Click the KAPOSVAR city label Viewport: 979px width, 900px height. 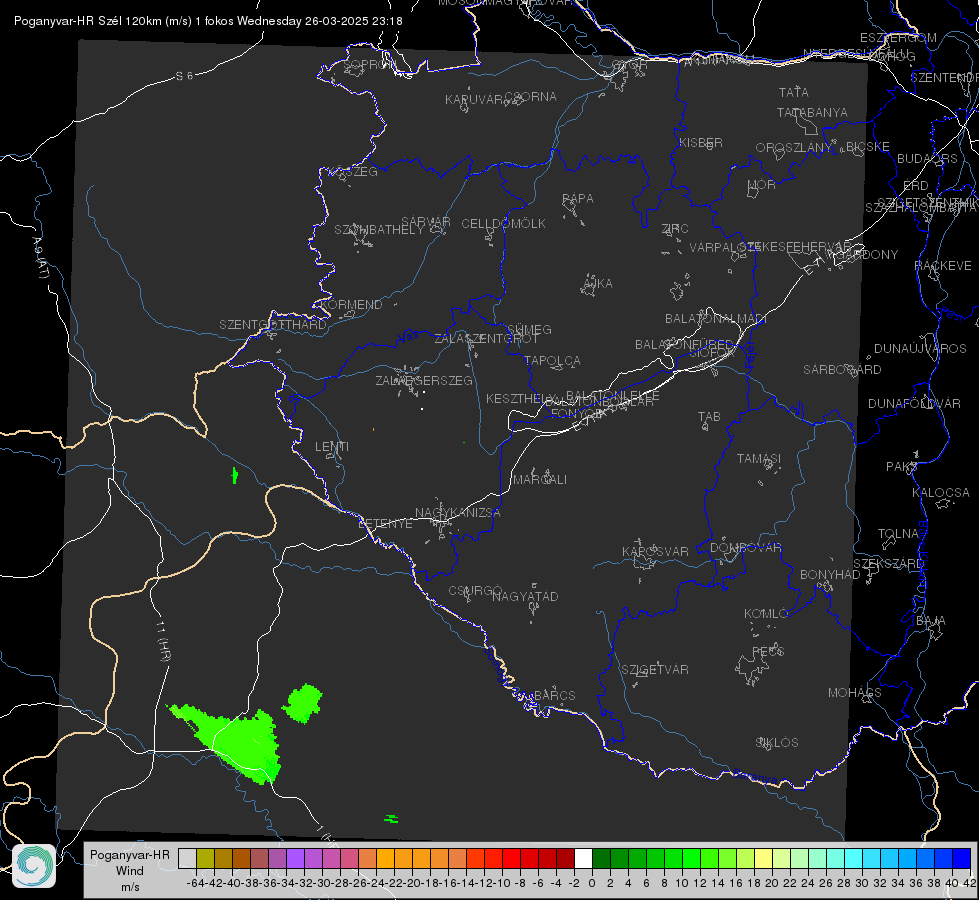[655, 551]
